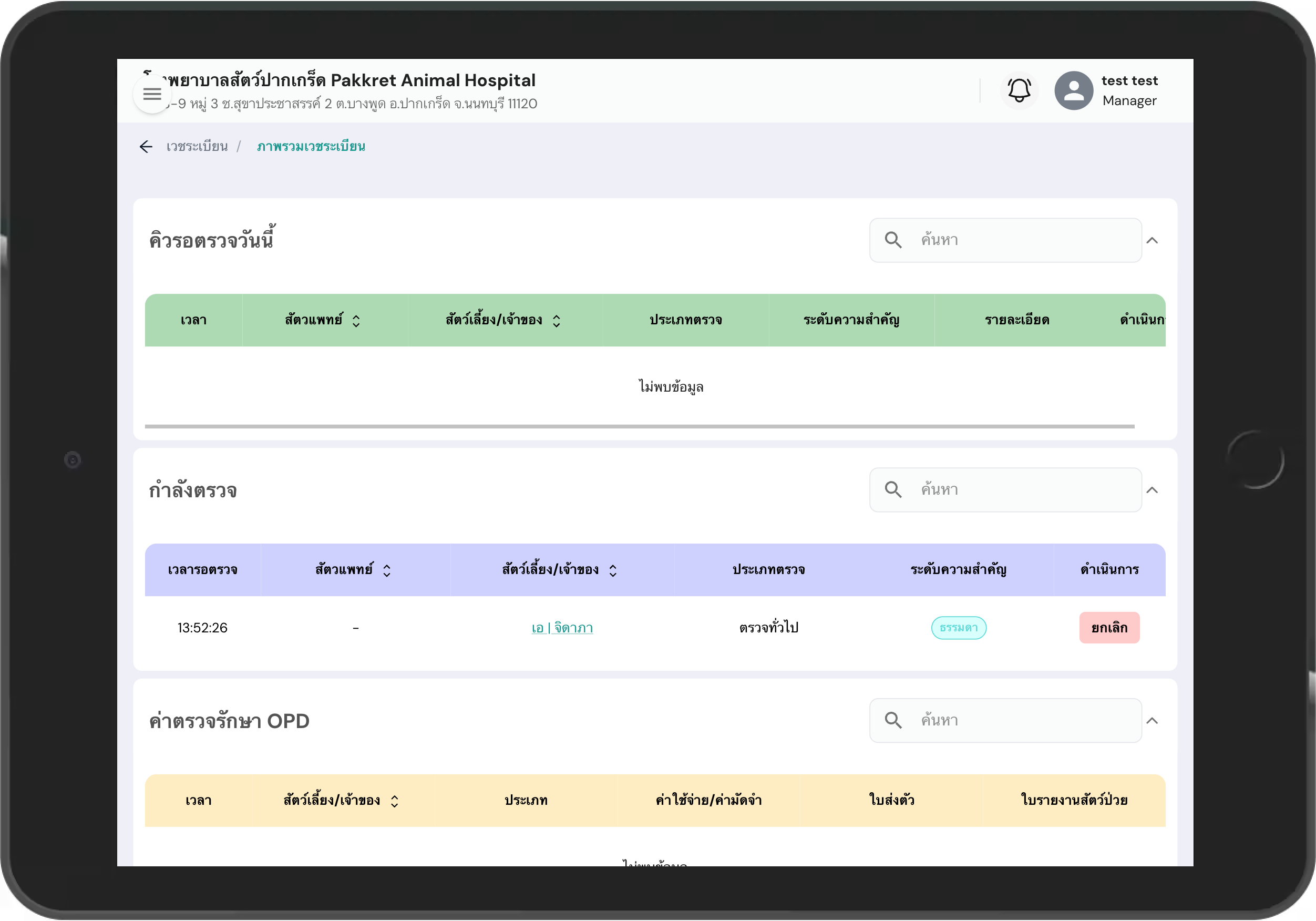
Task: Click horizontal scrollbar under queue table
Action: 640,426
